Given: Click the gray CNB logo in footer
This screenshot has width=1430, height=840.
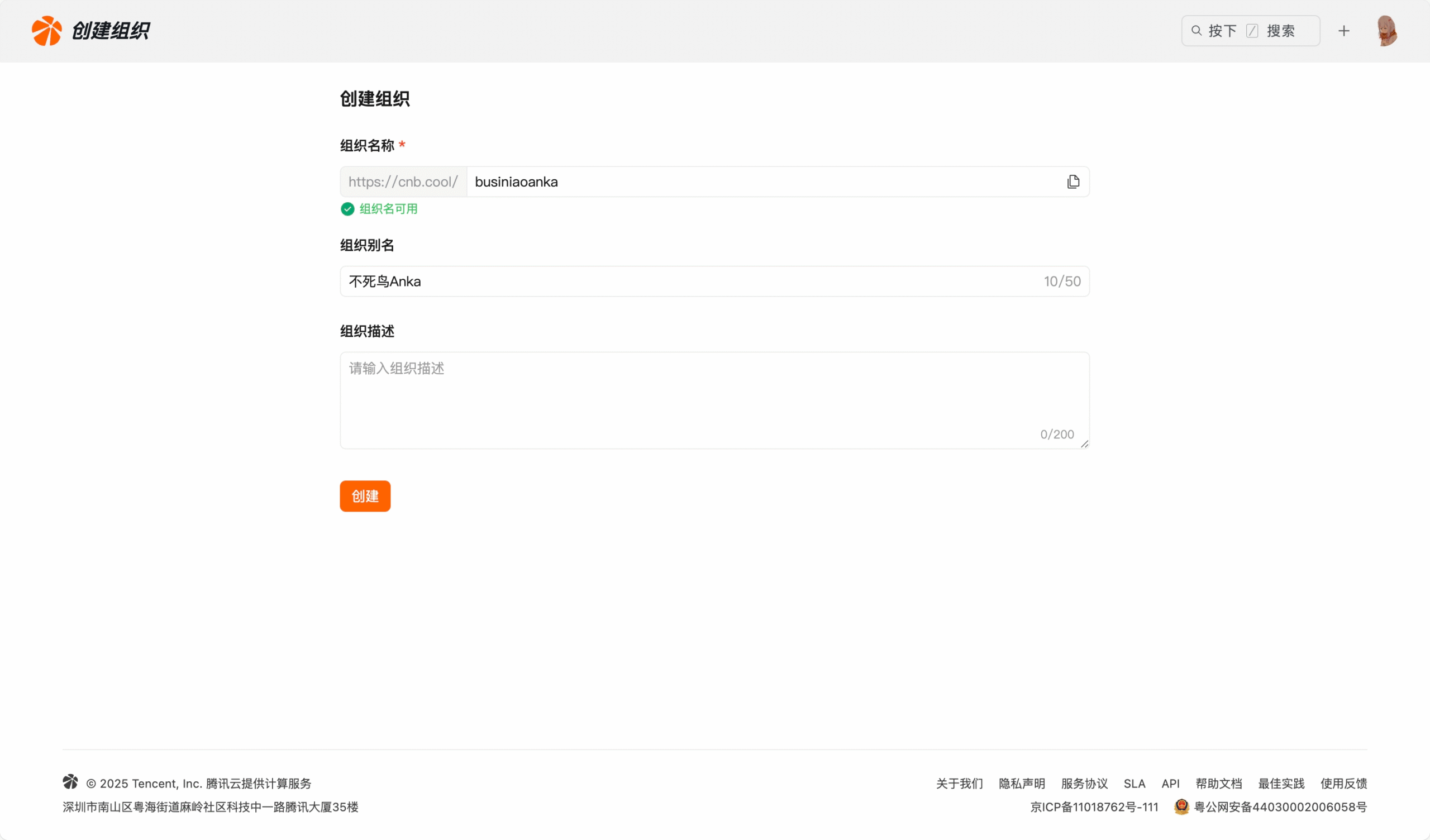Looking at the screenshot, I should (70, 781).
